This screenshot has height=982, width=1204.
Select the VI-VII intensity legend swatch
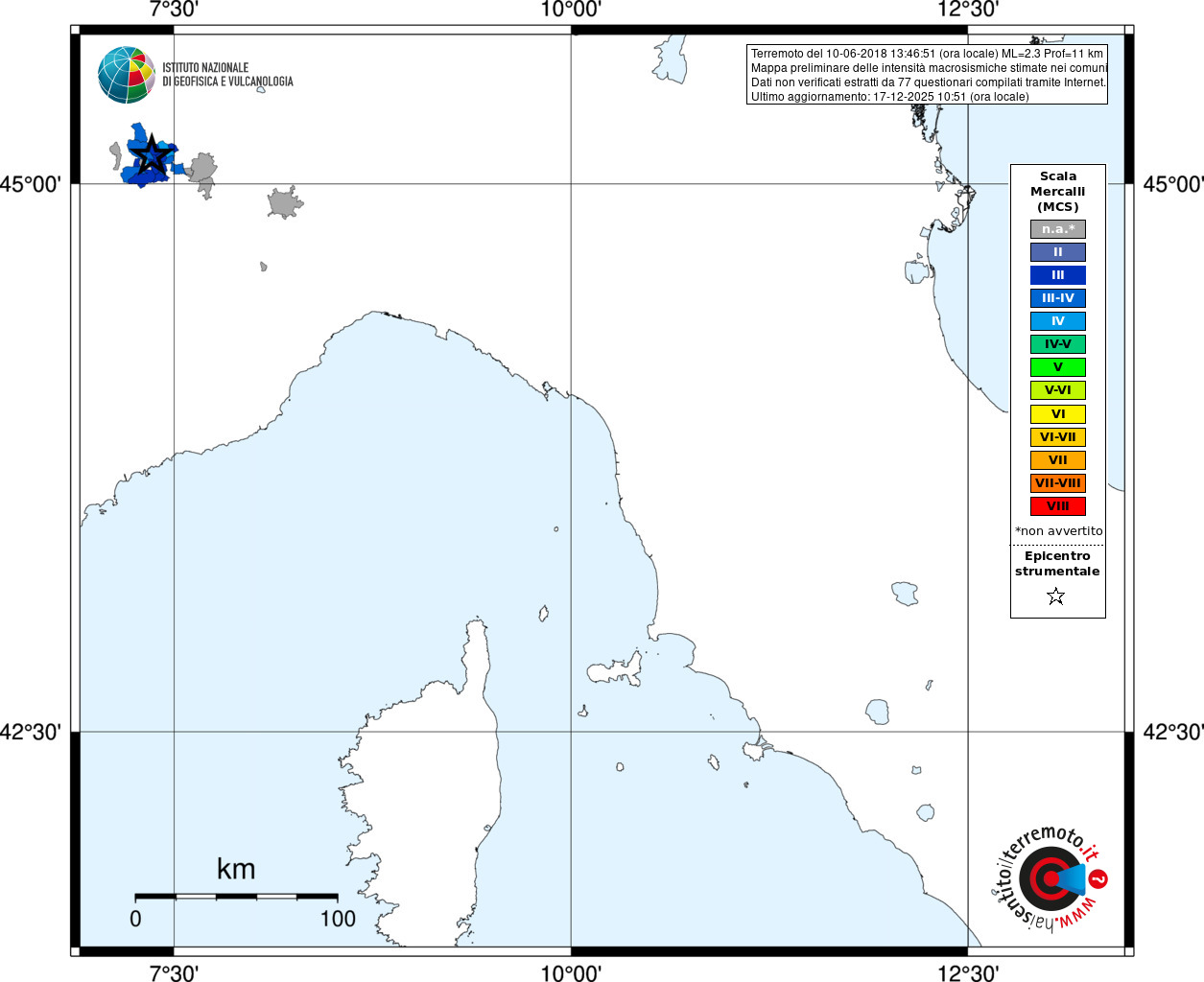click(1058, 437)
